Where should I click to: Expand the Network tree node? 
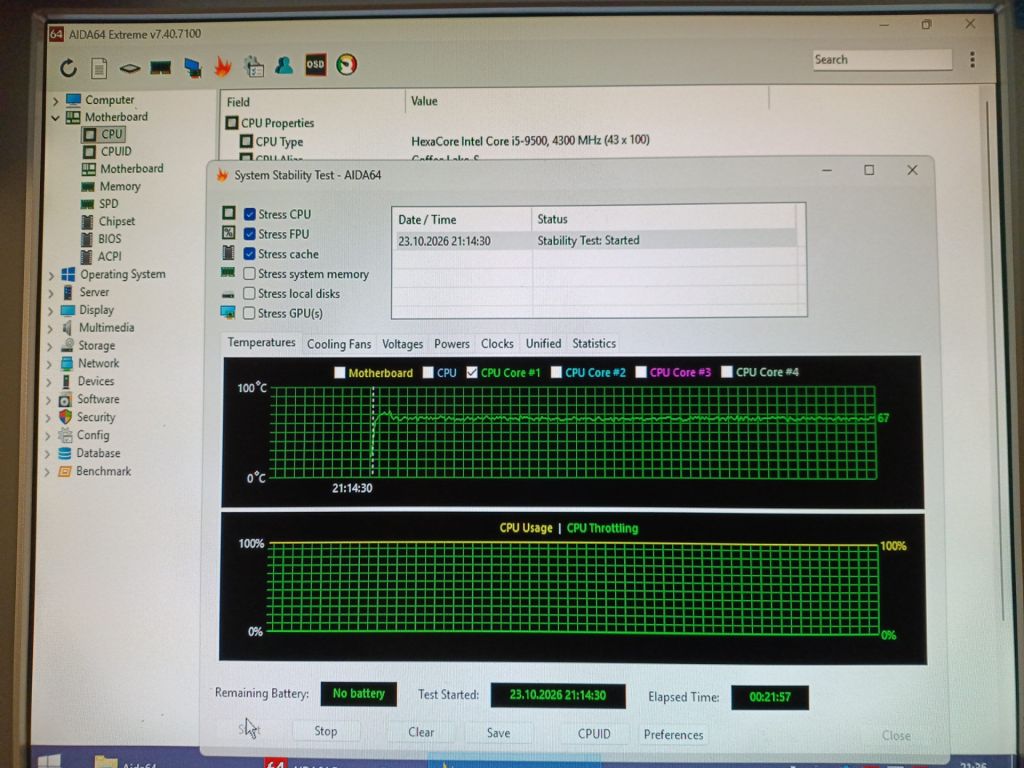tap(48, 364)
